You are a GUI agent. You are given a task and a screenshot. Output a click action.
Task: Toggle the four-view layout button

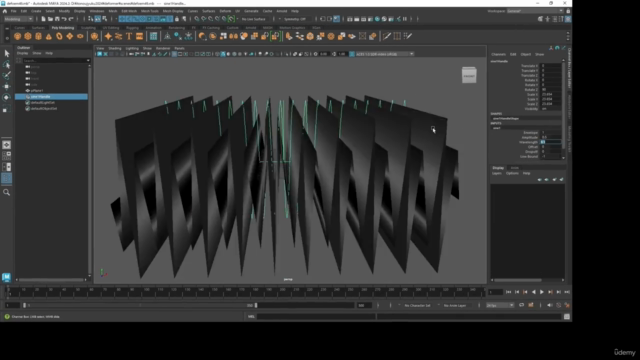coord(7,156)
